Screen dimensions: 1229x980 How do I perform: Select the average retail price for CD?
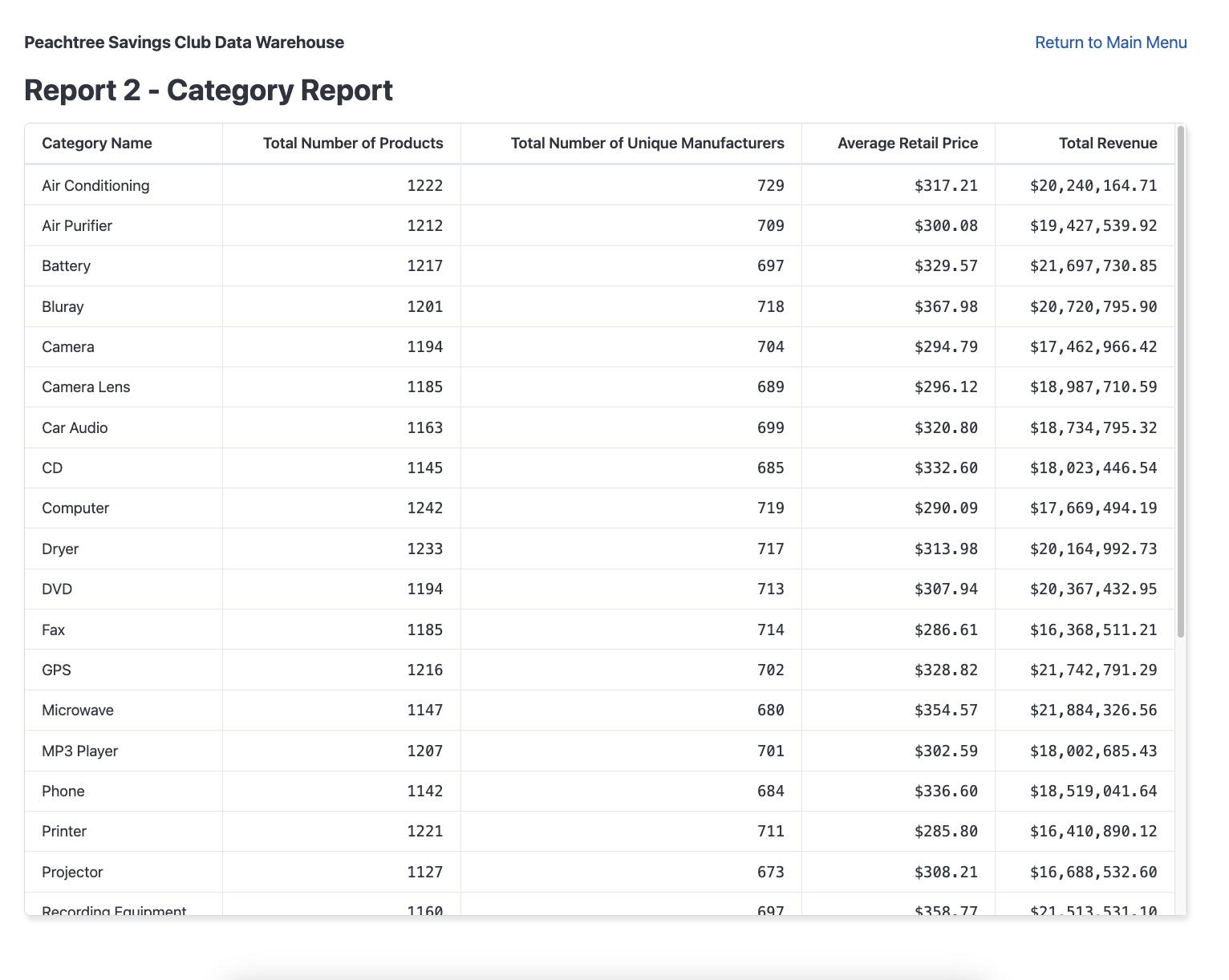click(x=946, y=468)
